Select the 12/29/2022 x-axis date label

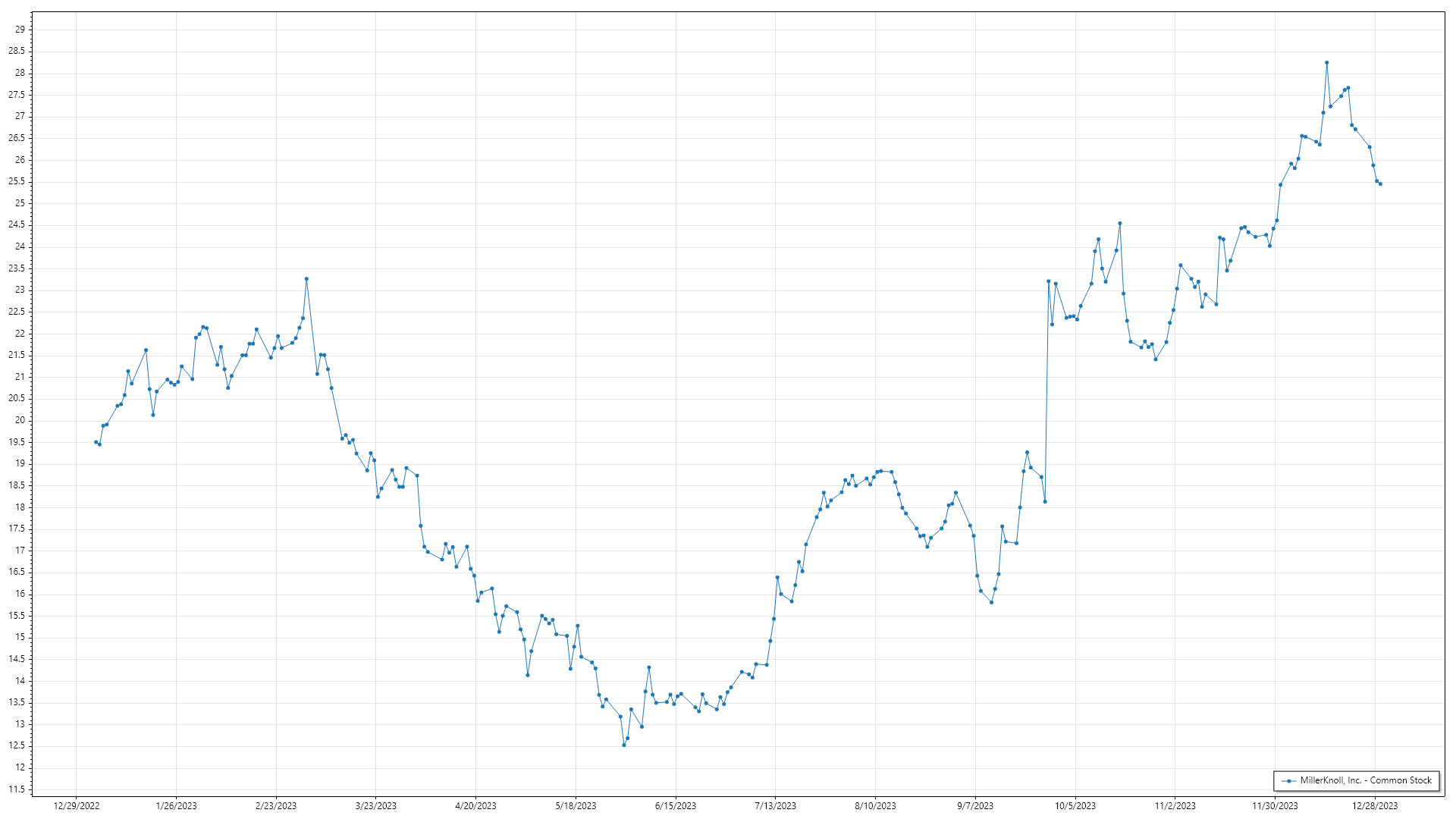coord(77,806)
